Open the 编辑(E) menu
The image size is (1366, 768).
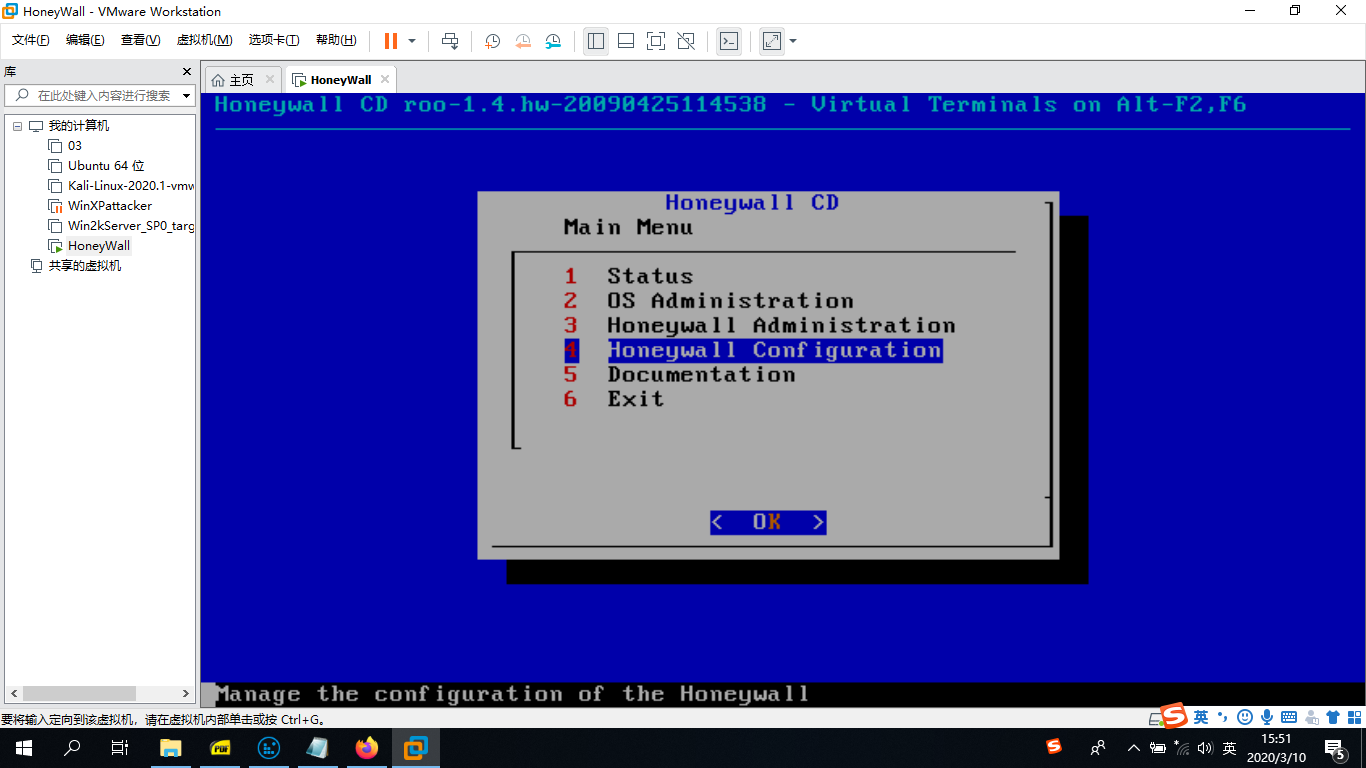[85, 40]
